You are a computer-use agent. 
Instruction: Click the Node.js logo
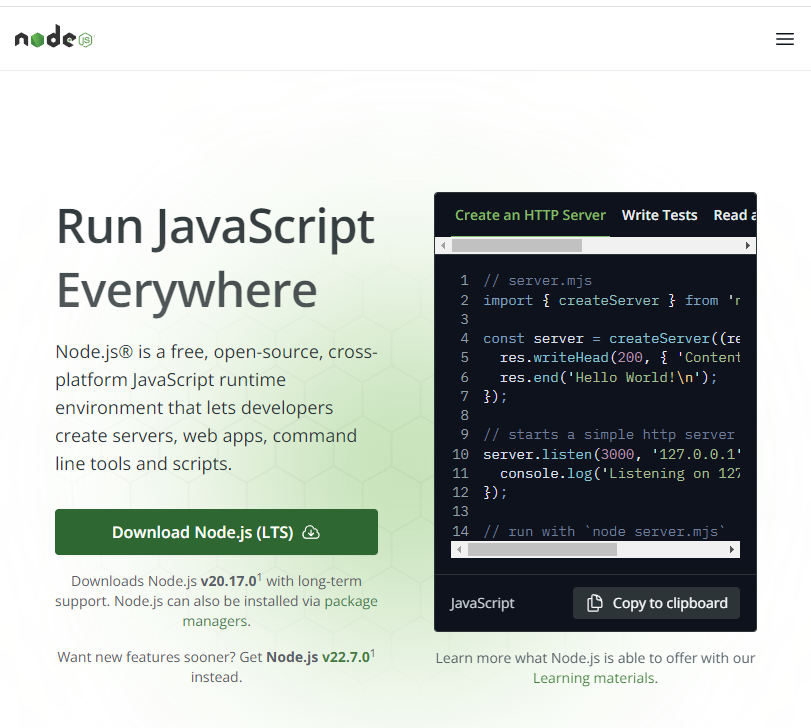pos(54,37)
